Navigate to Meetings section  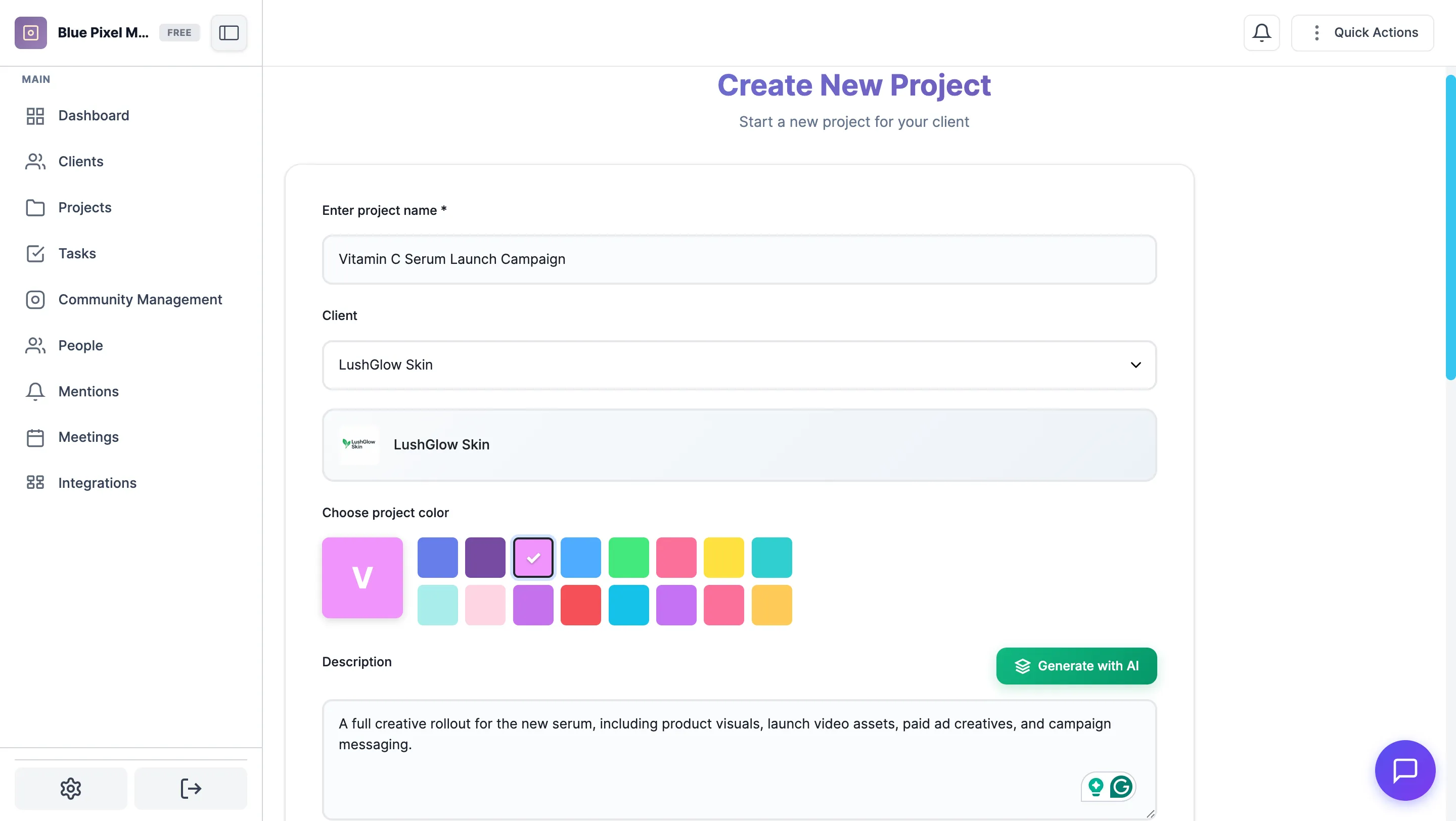click(88, 437)
